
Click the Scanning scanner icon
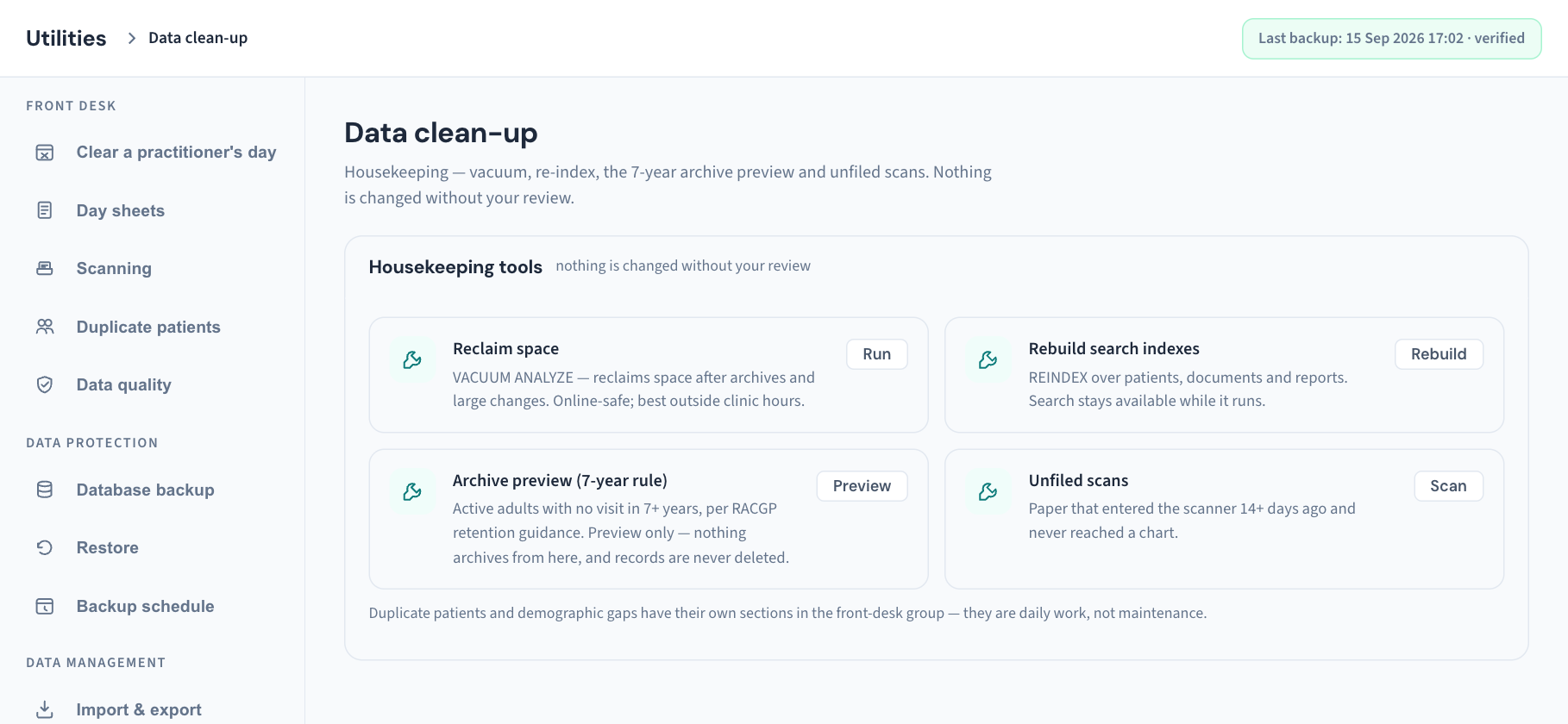tap(45, 268)
